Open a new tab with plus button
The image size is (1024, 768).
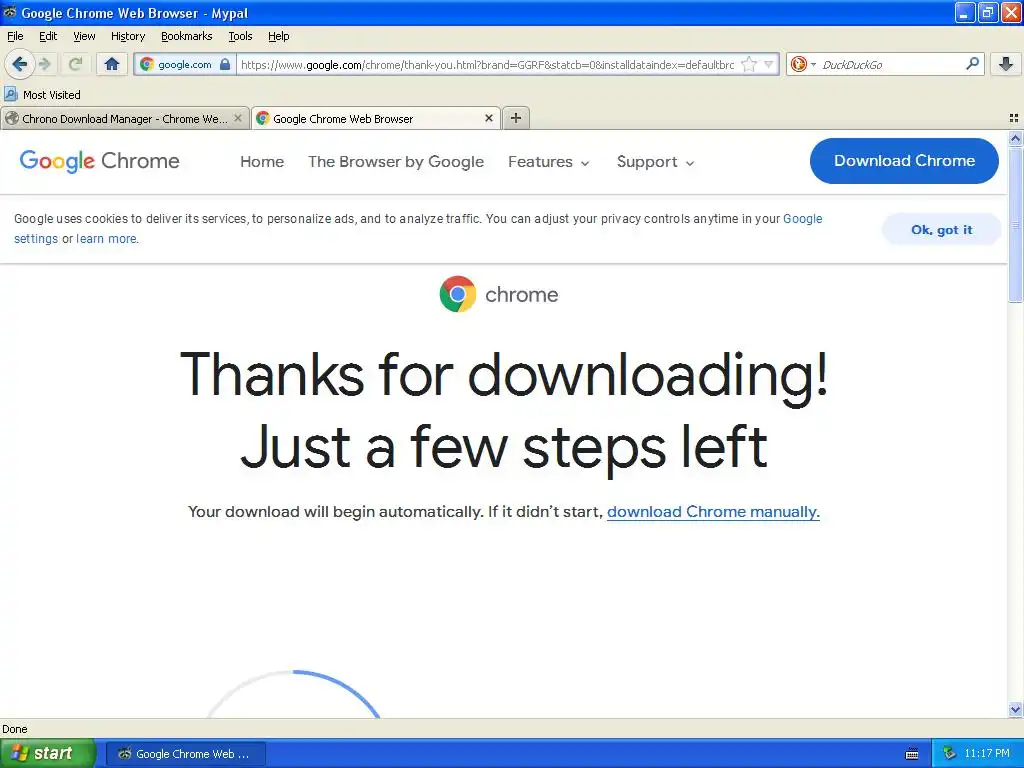(x=516, y=118)
